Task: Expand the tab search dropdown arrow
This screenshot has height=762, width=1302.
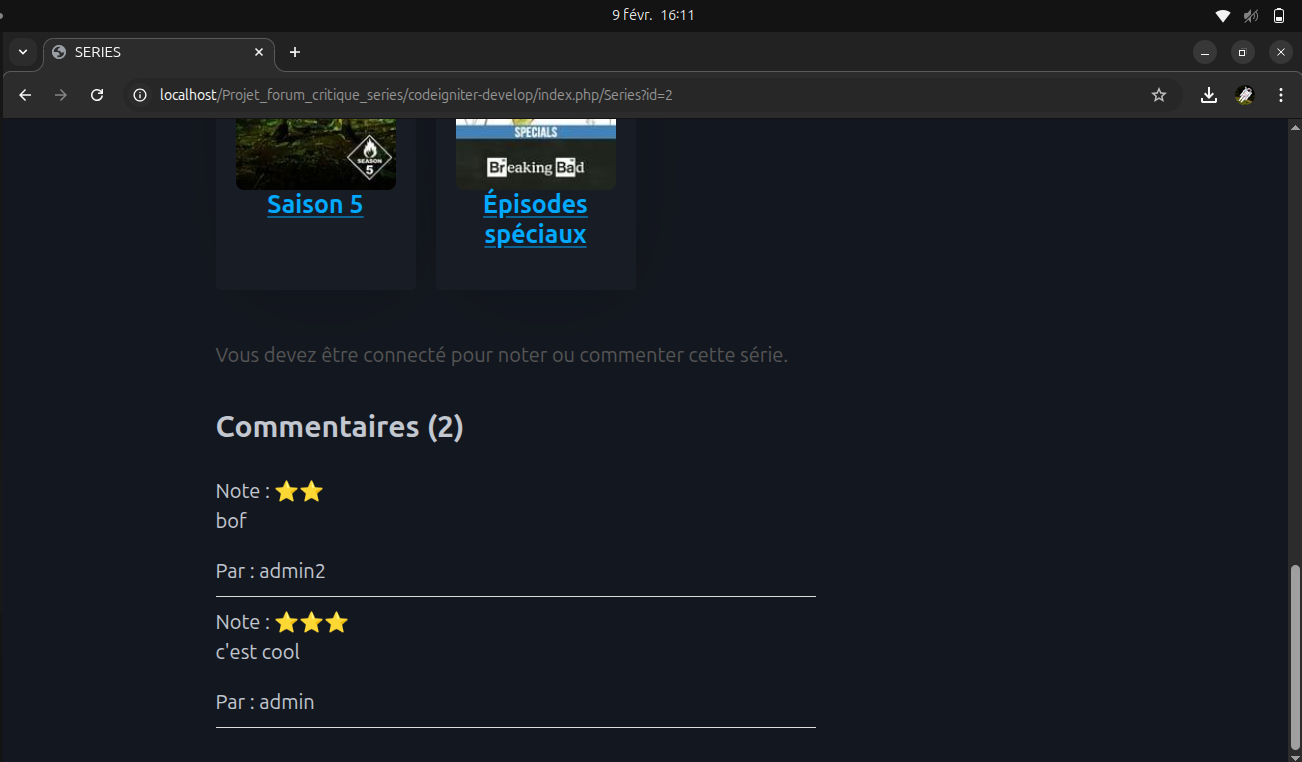Action: 23,52
